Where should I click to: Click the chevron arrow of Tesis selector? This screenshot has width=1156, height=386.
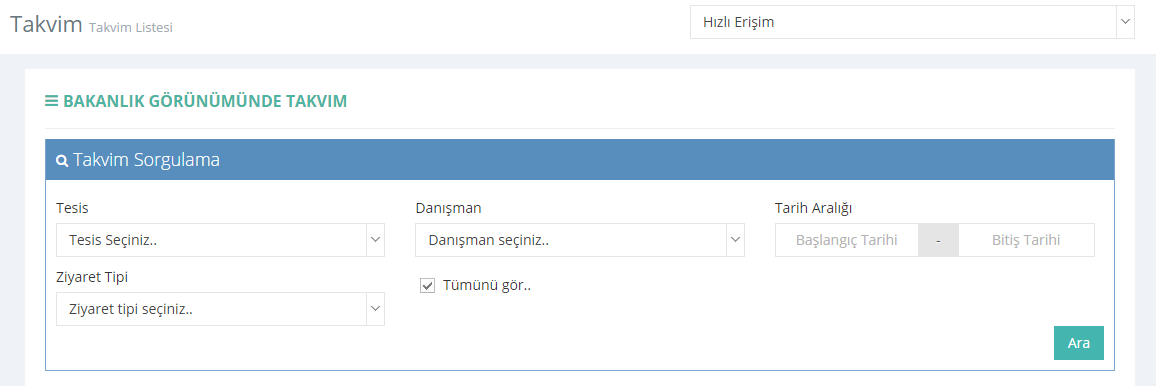pyautogui.click(x=375, y=240)
